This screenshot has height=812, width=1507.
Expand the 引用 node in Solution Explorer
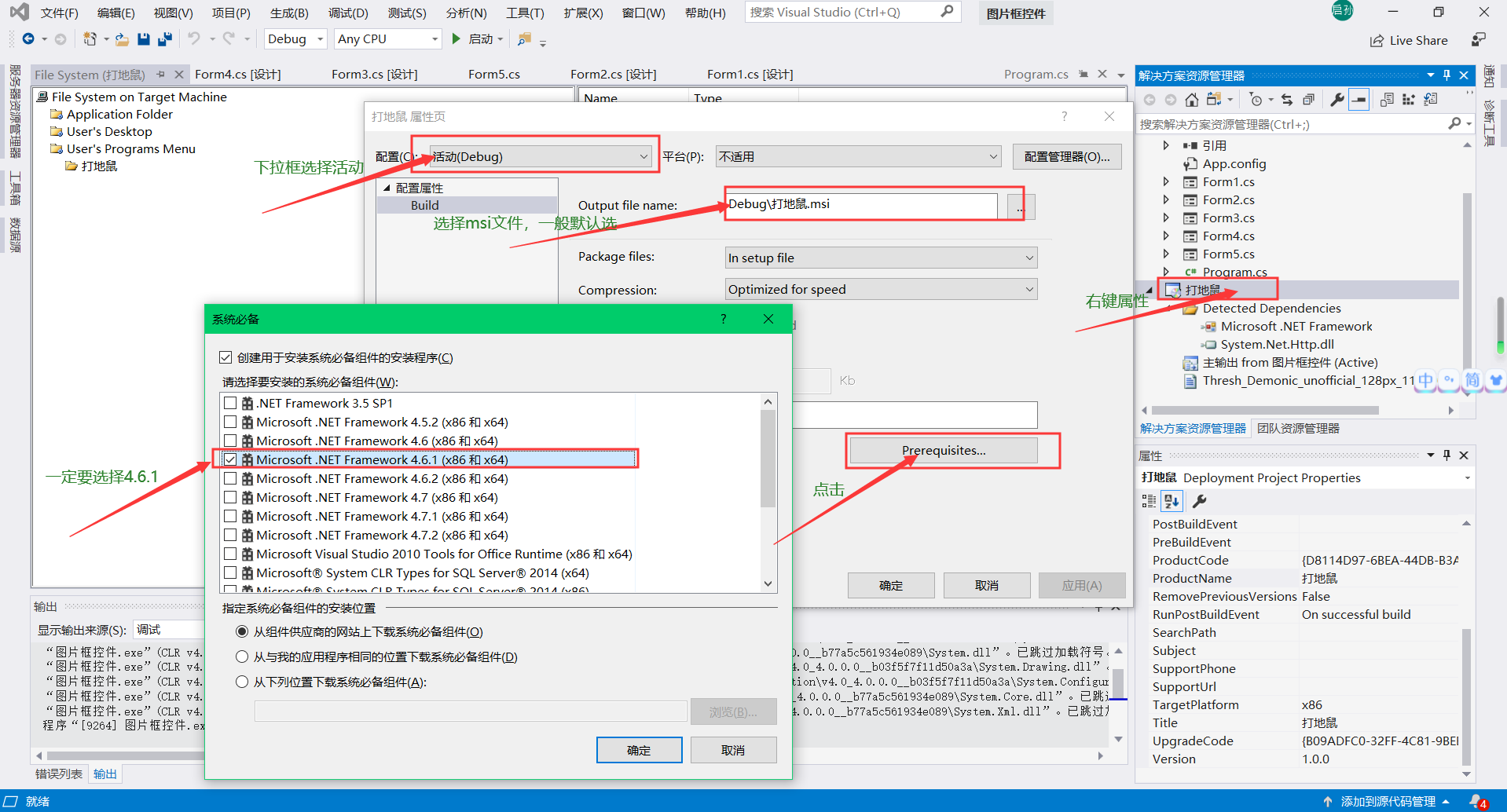pos(1167,144)
